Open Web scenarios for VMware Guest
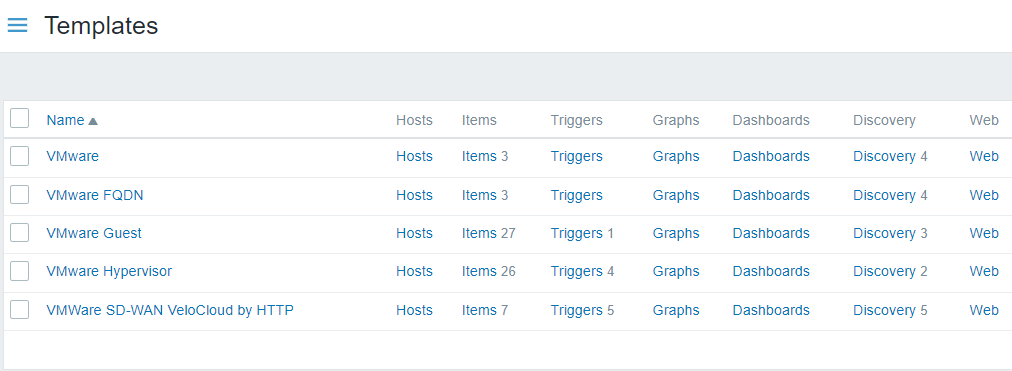 tap(984, 233)
